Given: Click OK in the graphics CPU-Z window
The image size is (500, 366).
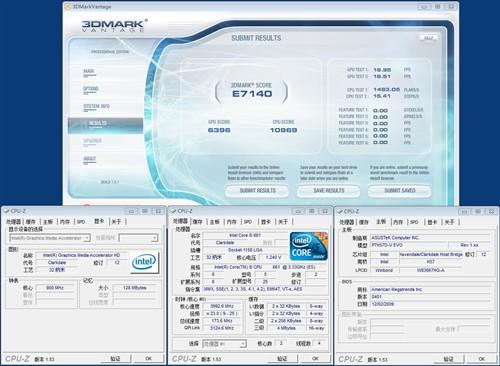Looking at the screenshot, I should coord(148,359).
